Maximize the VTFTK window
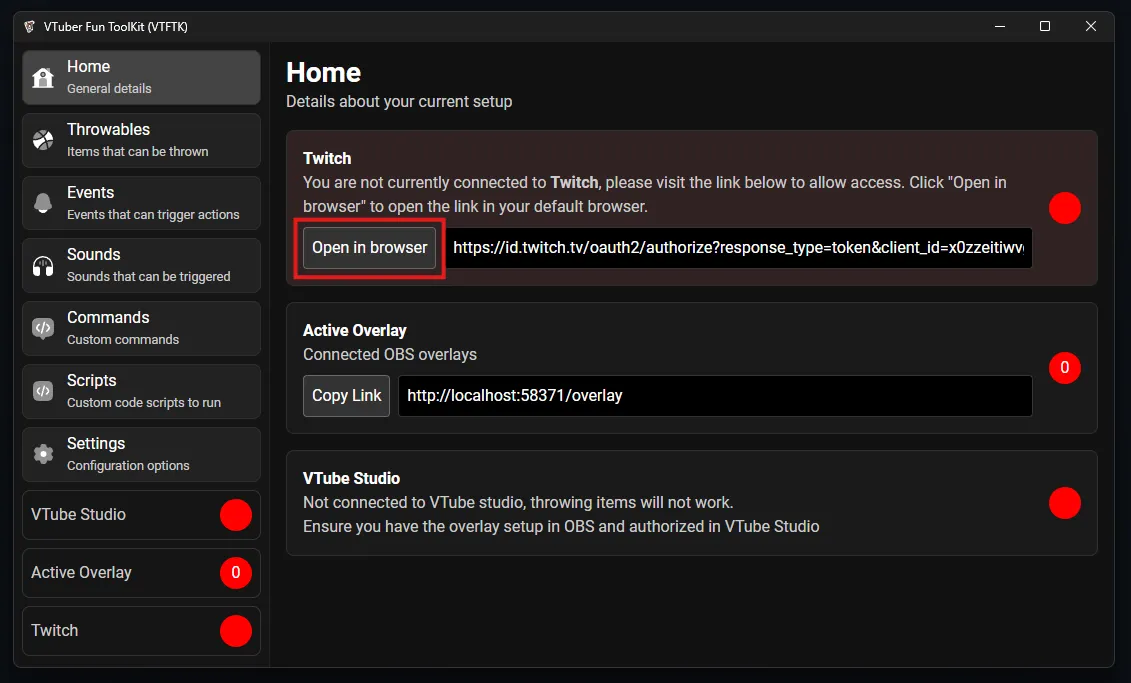1131x683 pixels. click(x=1045, y=27)
